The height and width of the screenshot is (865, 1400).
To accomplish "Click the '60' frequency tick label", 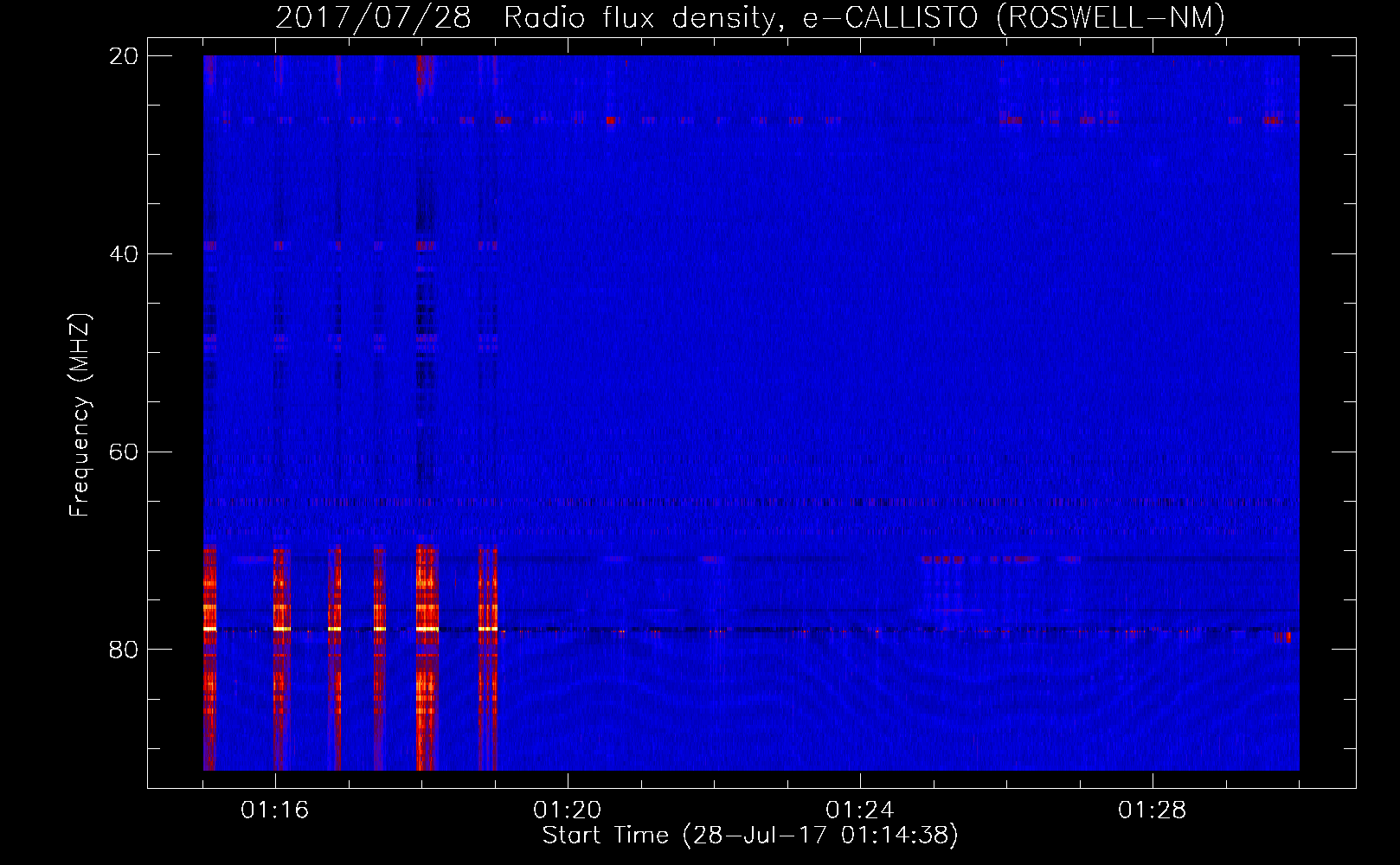I will (125, 452).
